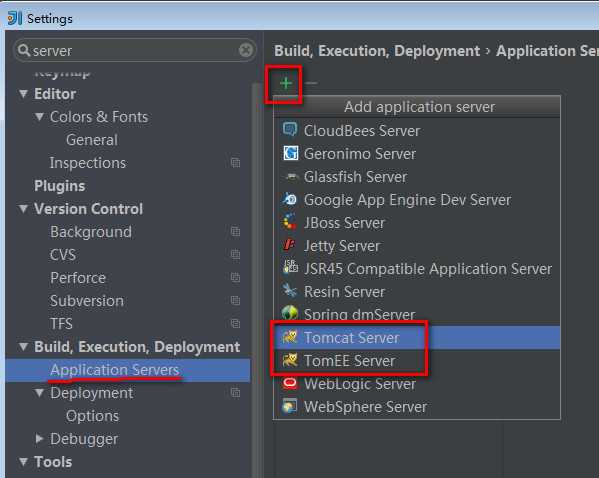The height and width of the screenshot is (478, 599).
Task: Click the TomEE Server cat icon
Action: point(290,360)
